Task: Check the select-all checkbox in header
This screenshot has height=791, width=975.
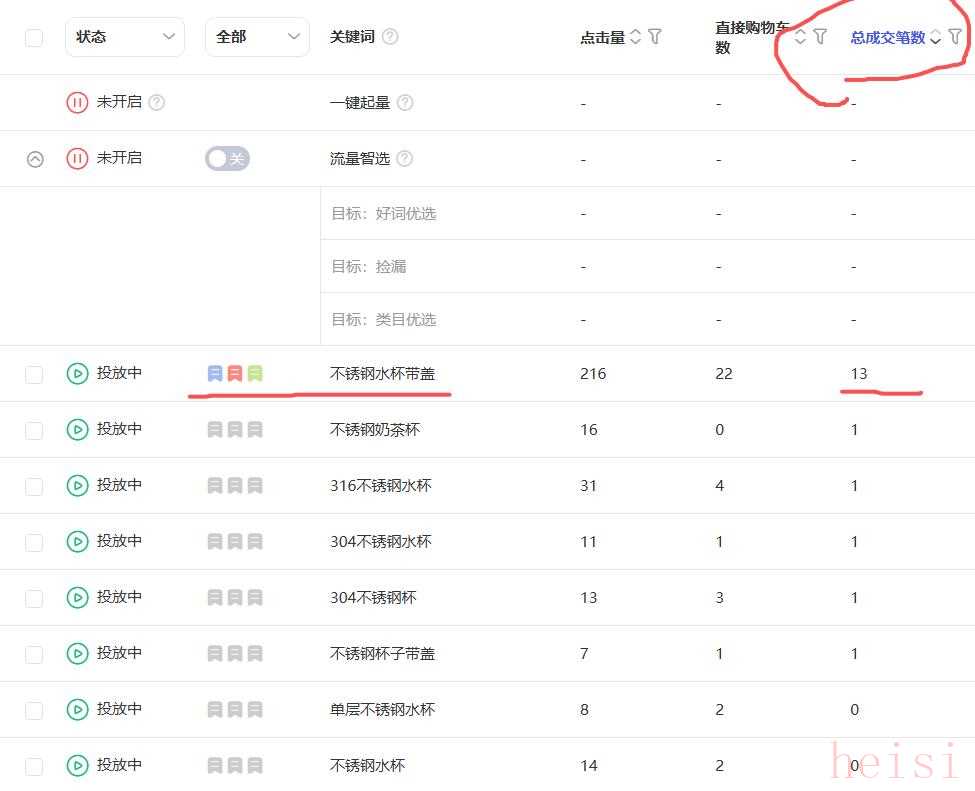Action: 34,37
